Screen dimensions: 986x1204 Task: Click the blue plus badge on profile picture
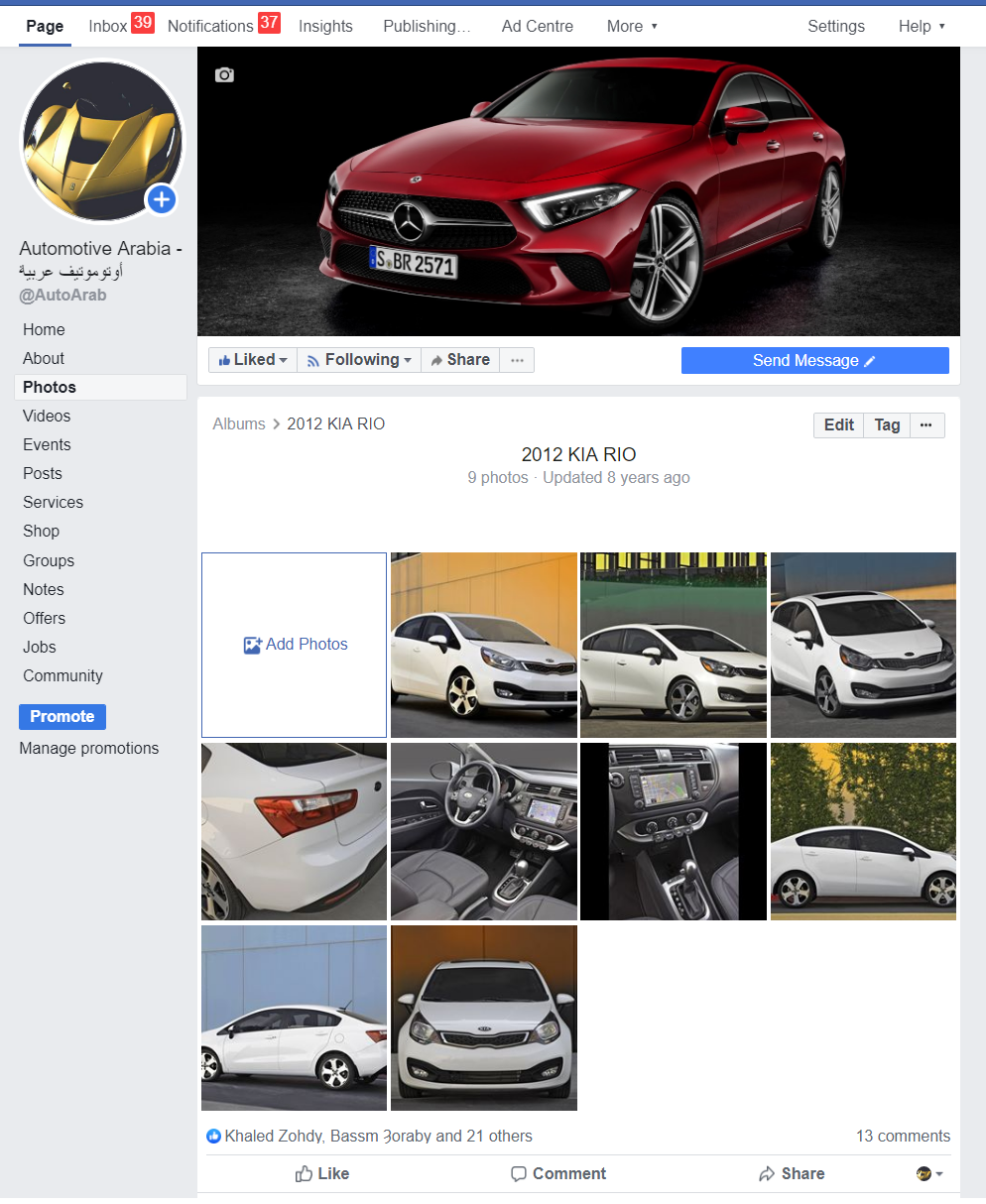click(x=161, y=199)
